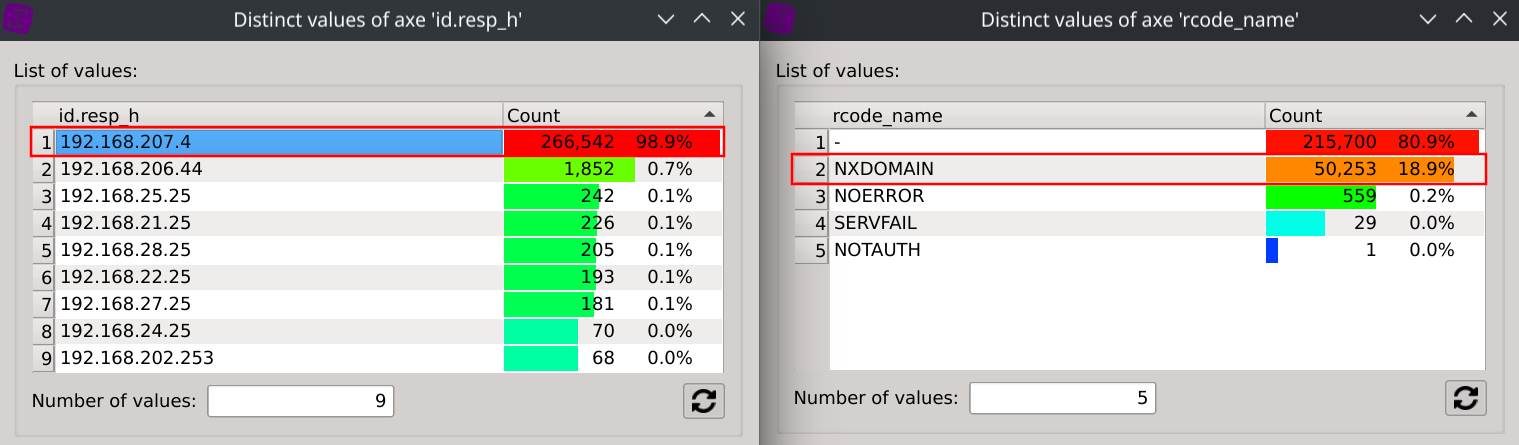Image resolution: width=1519 pixels, height=445 pixels.
Task: Select the 192.168.206.44 row
Action: point(278,169)
